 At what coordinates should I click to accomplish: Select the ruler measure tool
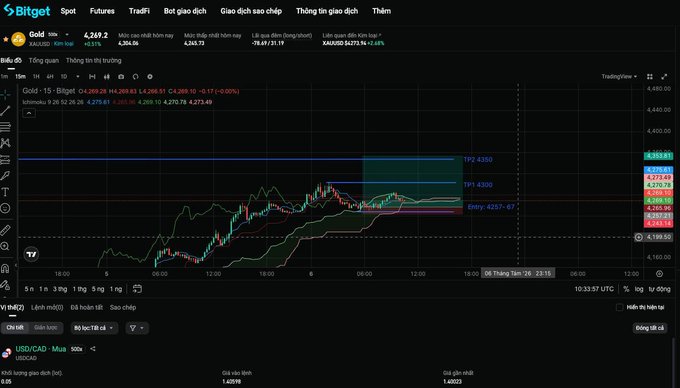tap(5, 230)
